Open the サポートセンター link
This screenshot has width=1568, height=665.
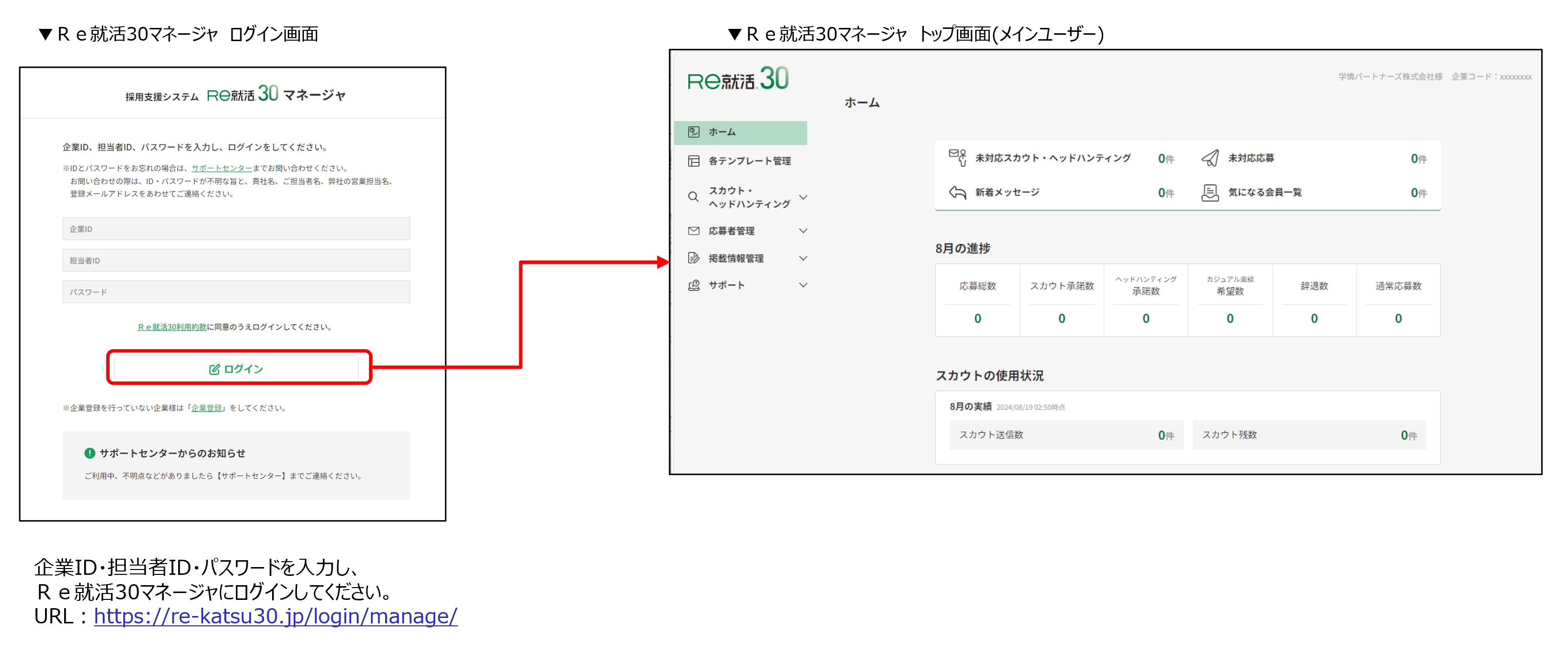tap(222, 168)
